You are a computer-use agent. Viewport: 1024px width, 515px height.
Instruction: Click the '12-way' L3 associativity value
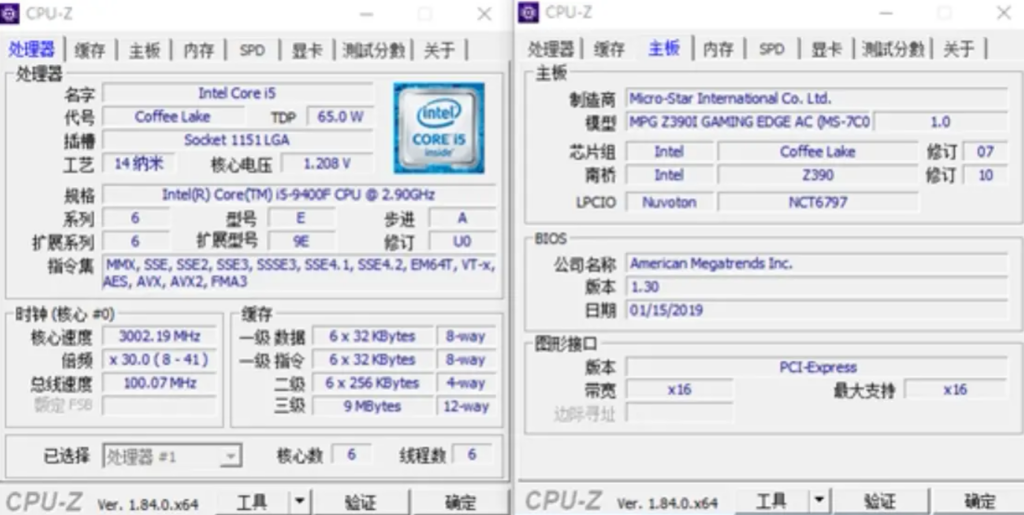click(x=466, y=406)
